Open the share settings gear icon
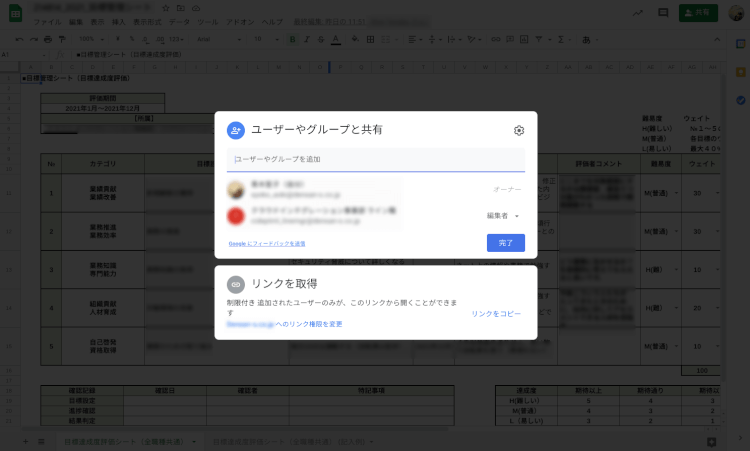Image resolution: width=750 pixels, height=451 pixels. coord(518,130)
